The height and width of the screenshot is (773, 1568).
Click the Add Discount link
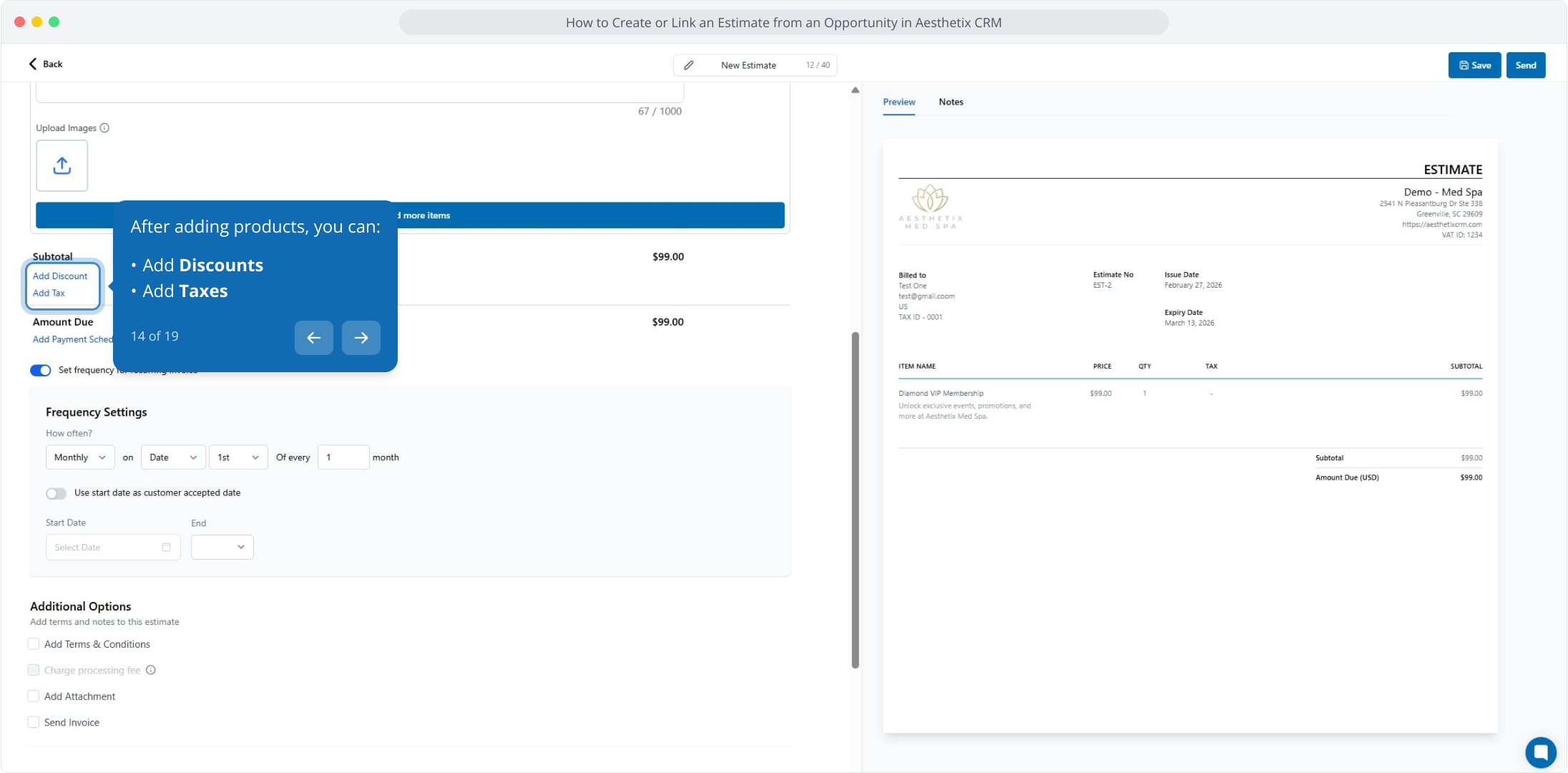60,276
